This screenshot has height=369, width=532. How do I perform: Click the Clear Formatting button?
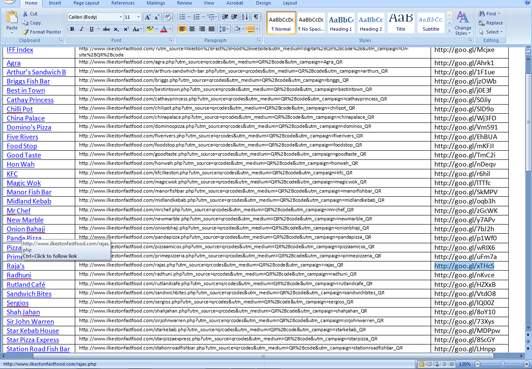click(x=168, y=17)
